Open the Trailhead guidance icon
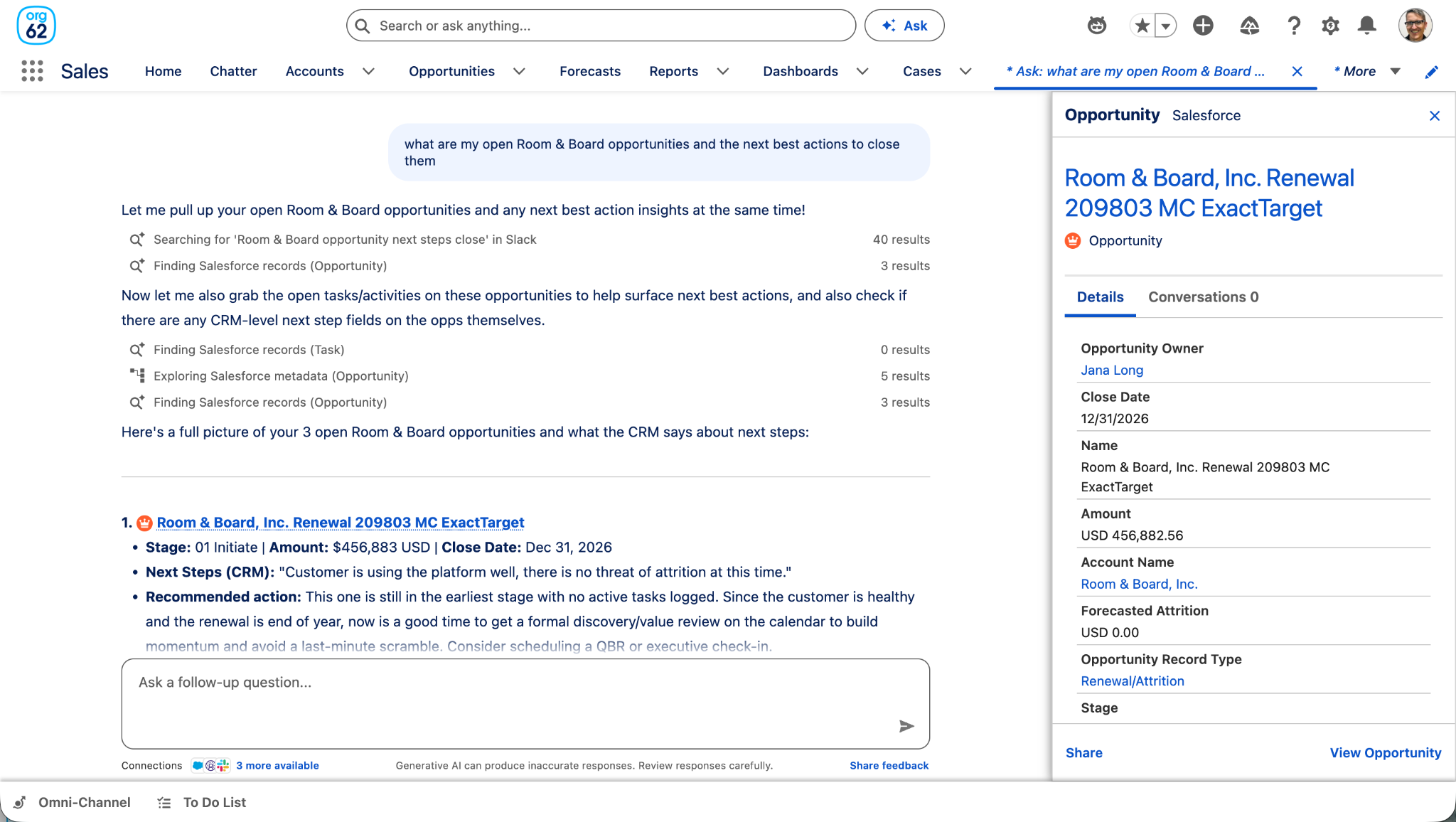 [1249, 26]
